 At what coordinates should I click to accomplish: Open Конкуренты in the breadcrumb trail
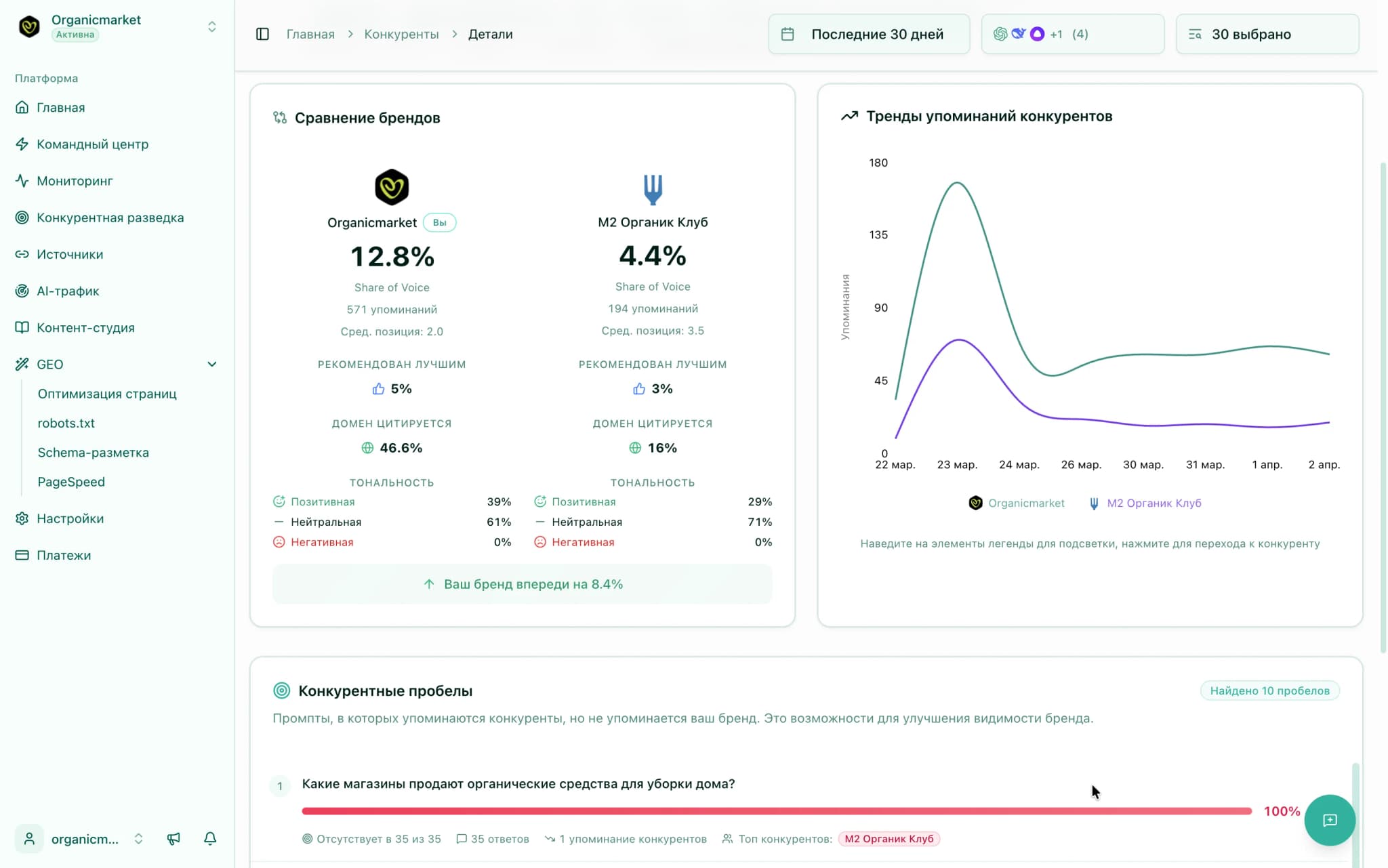pyautogui.click(x=401, y=34)
